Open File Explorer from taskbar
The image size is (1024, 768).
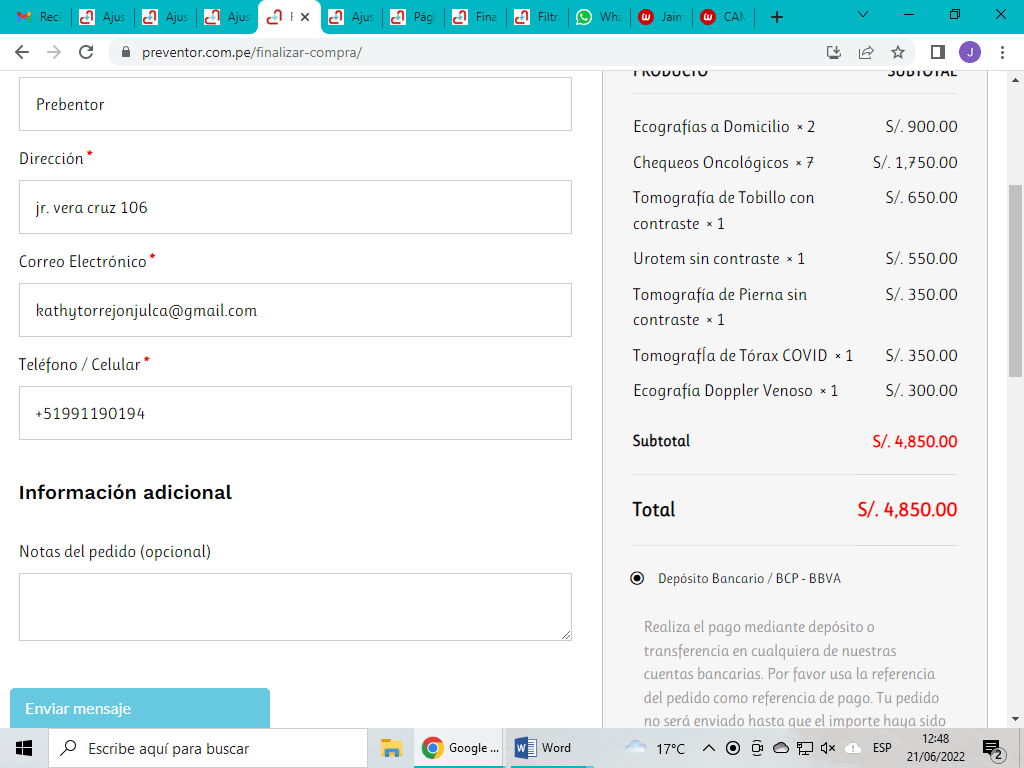click(x=391, y=748)
